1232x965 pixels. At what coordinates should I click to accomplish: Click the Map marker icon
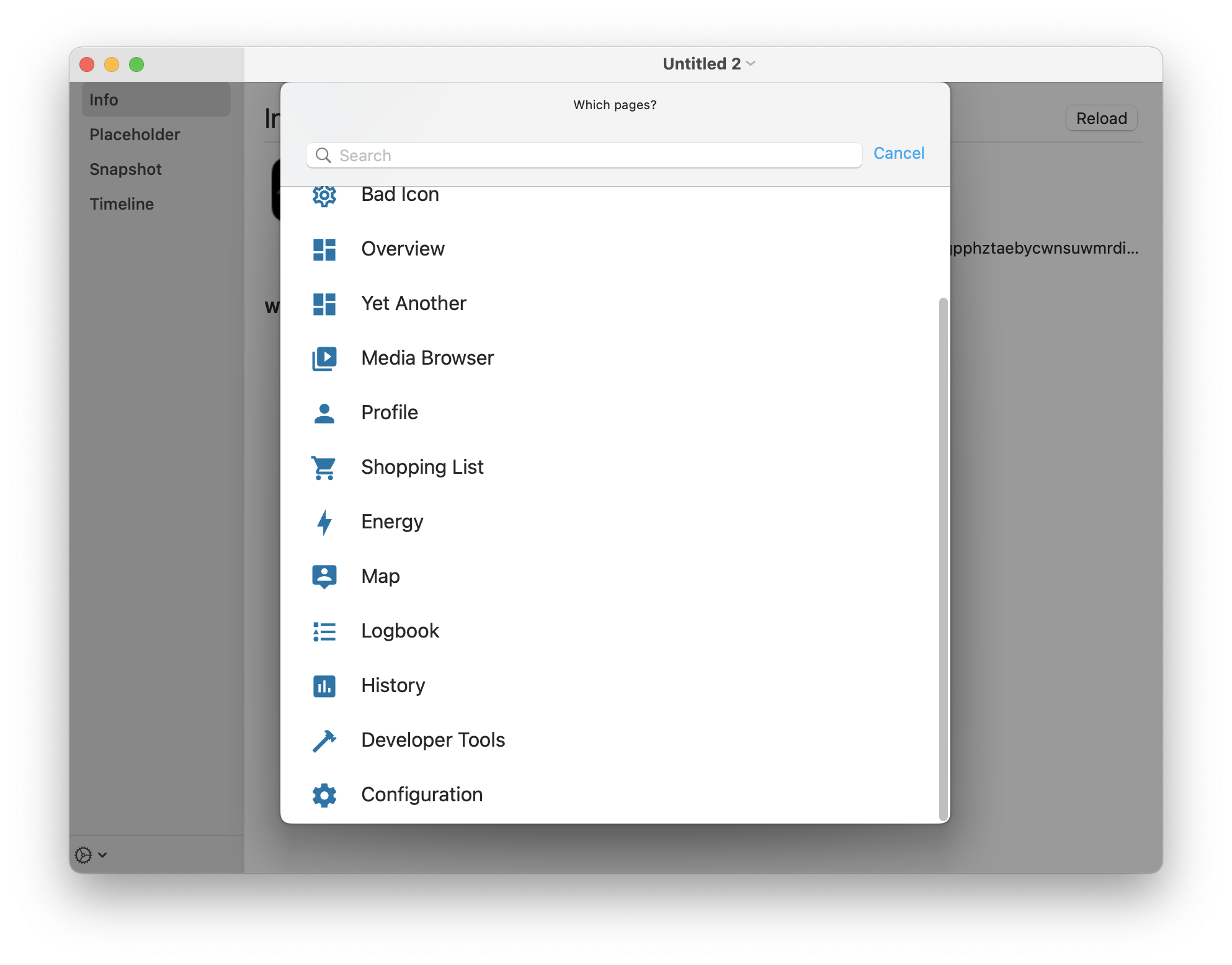coord(324,577)
